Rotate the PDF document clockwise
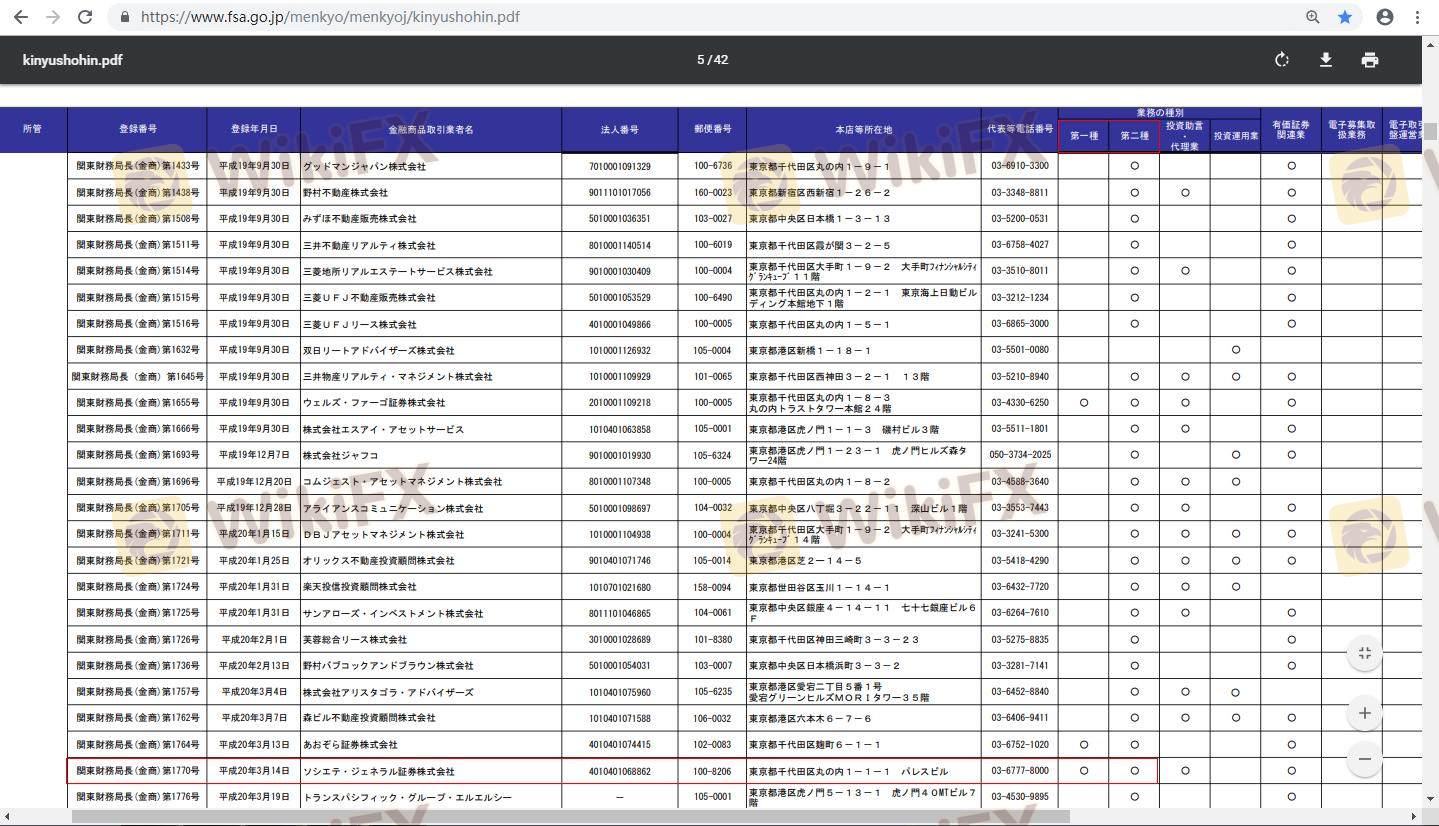This screenshot has width=1439, height=826. pos(1282,60)
